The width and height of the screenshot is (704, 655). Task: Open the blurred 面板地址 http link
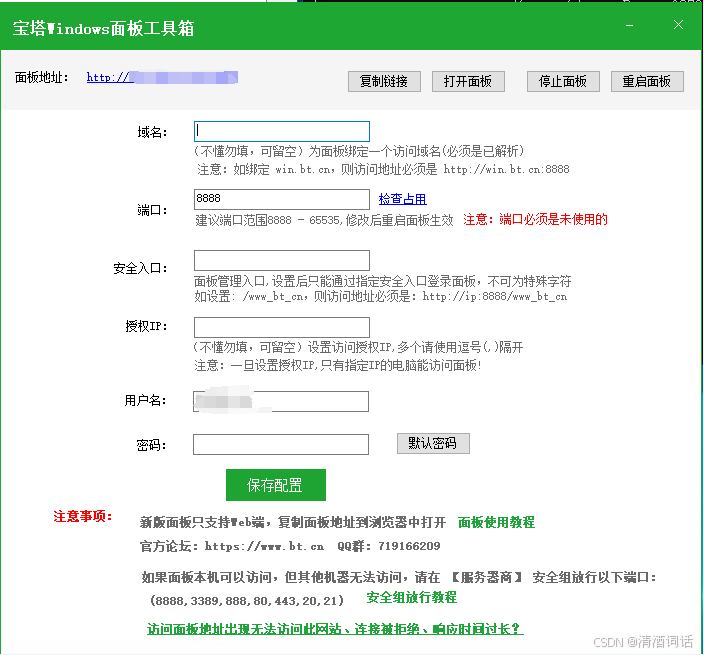click(162, 77)
